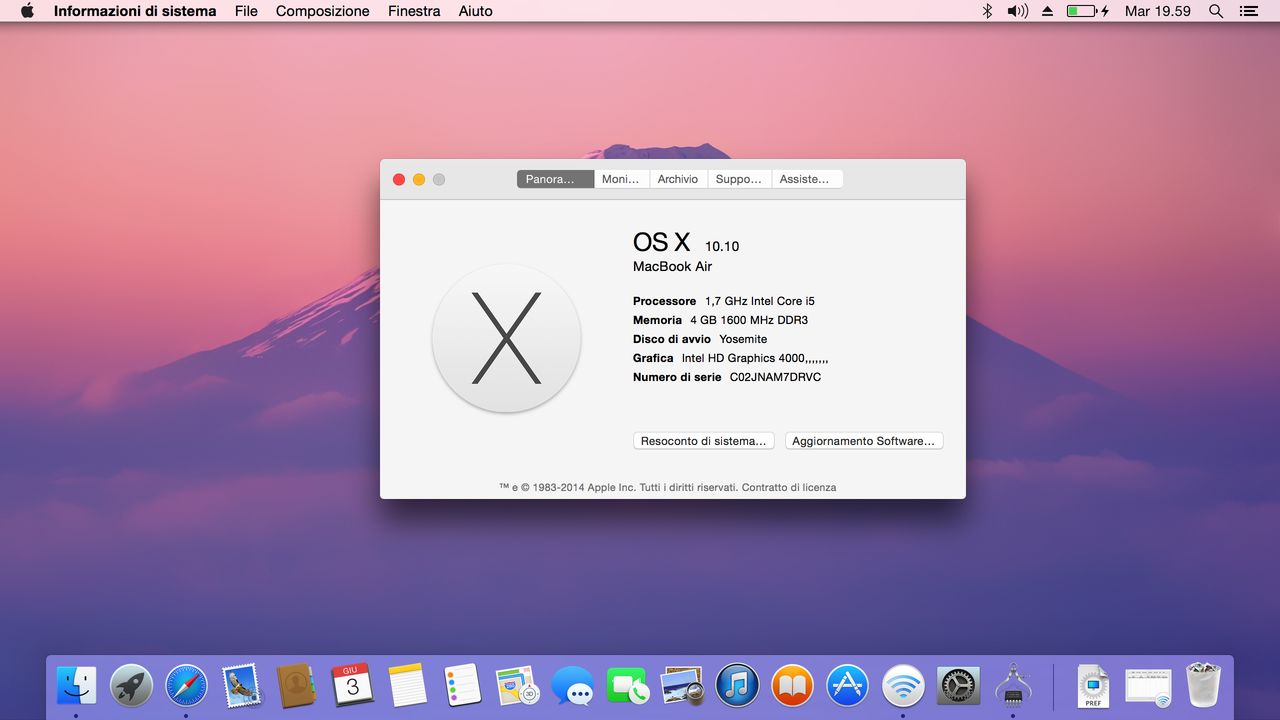This screenshot has height=720, width=1280.
Task: Select the Panoramica tab
Action: [555, 179]
